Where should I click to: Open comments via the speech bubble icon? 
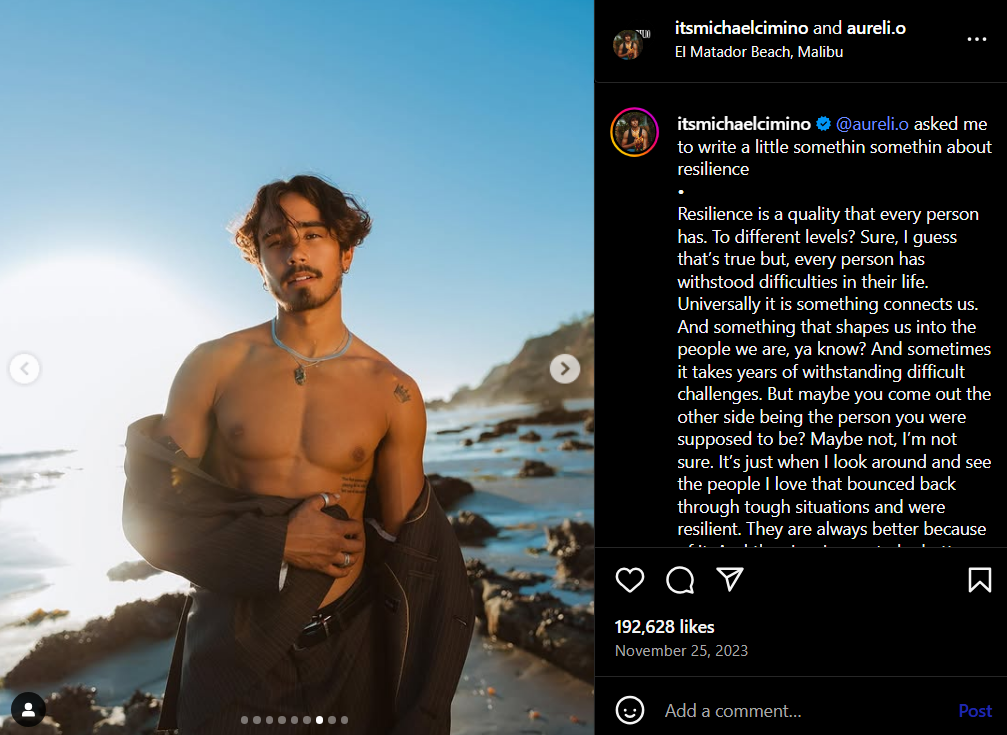(x=680, y=580)
